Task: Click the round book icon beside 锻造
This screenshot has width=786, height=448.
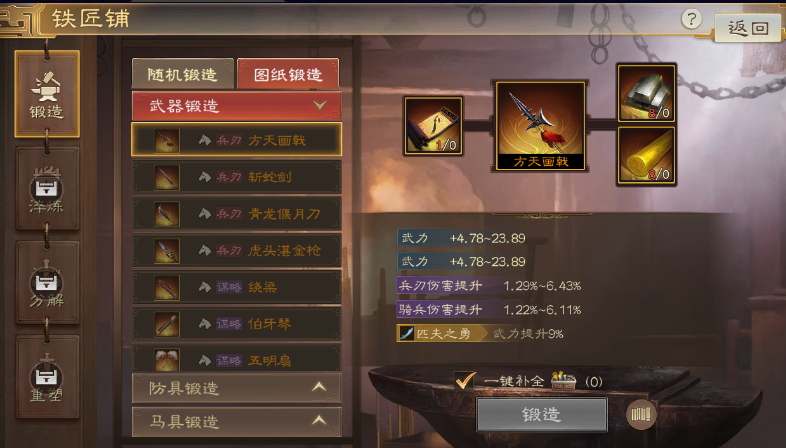Action: tap(641, 414)
